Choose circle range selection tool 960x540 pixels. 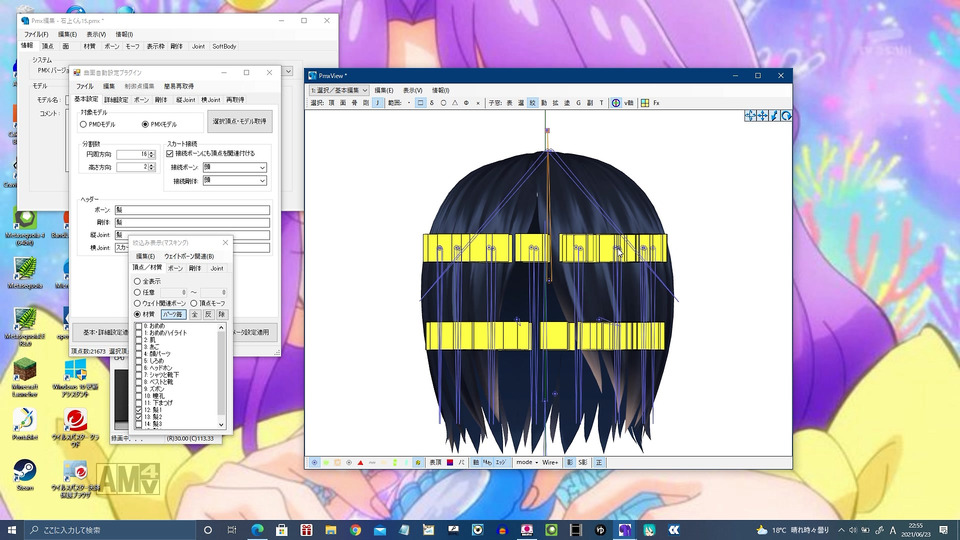pos(443,103)
